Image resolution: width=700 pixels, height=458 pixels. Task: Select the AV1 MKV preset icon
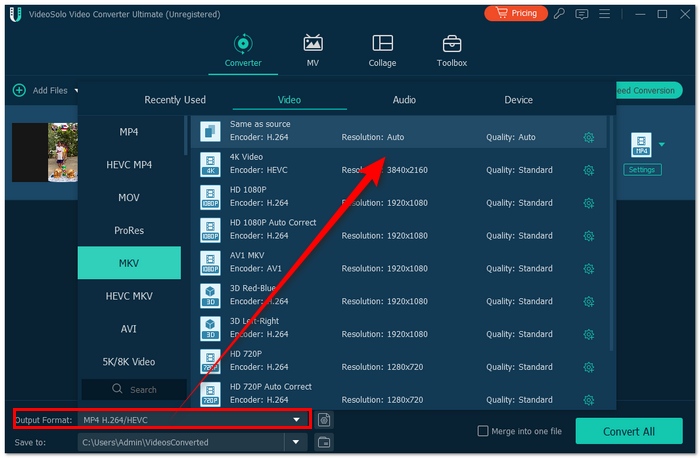[x=210, y=262]
